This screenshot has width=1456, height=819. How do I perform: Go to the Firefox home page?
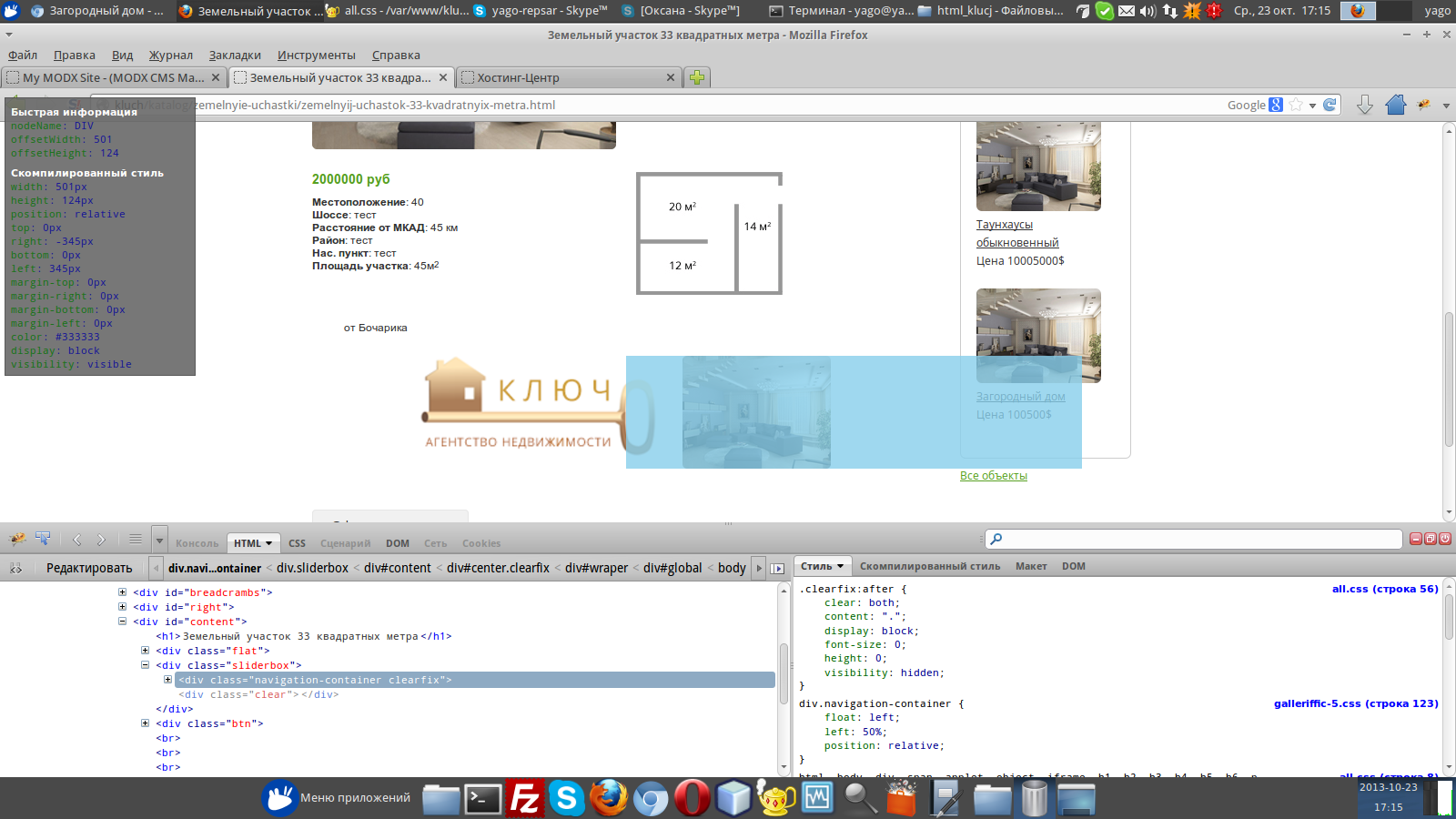click(1396, 105)
